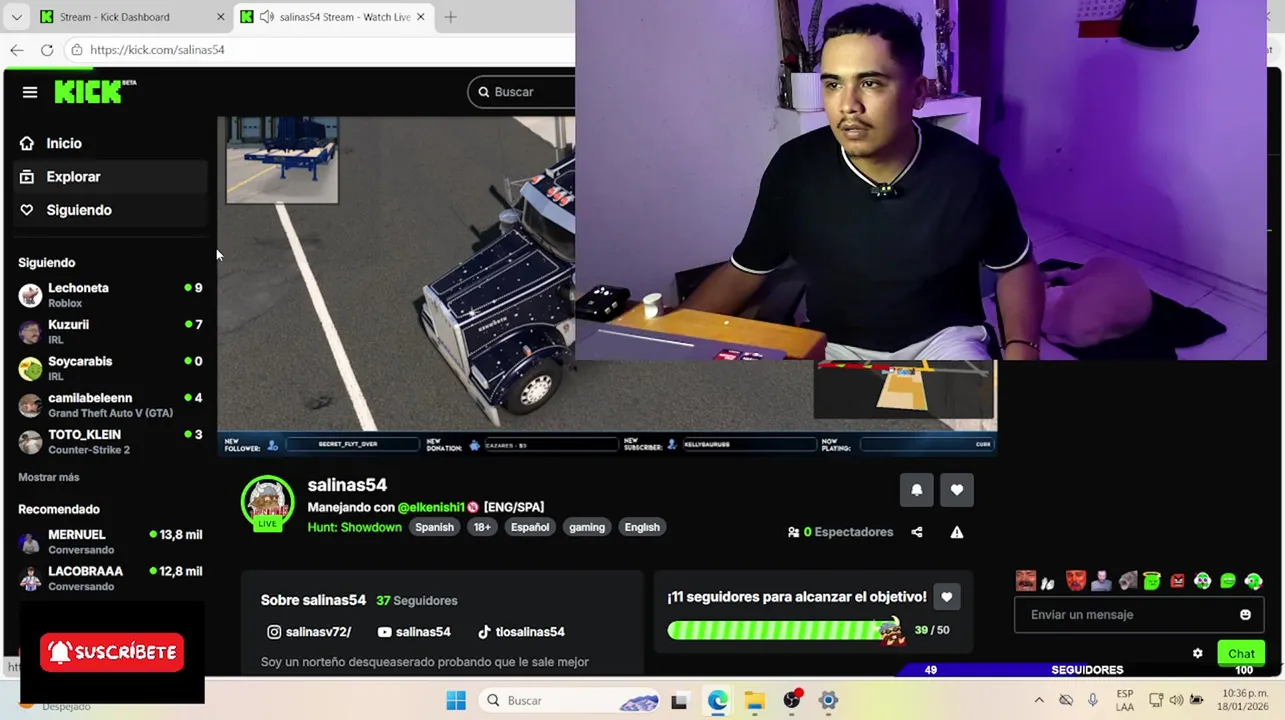Open Soycarabis channel in sidebar

(x=110, y=368)
